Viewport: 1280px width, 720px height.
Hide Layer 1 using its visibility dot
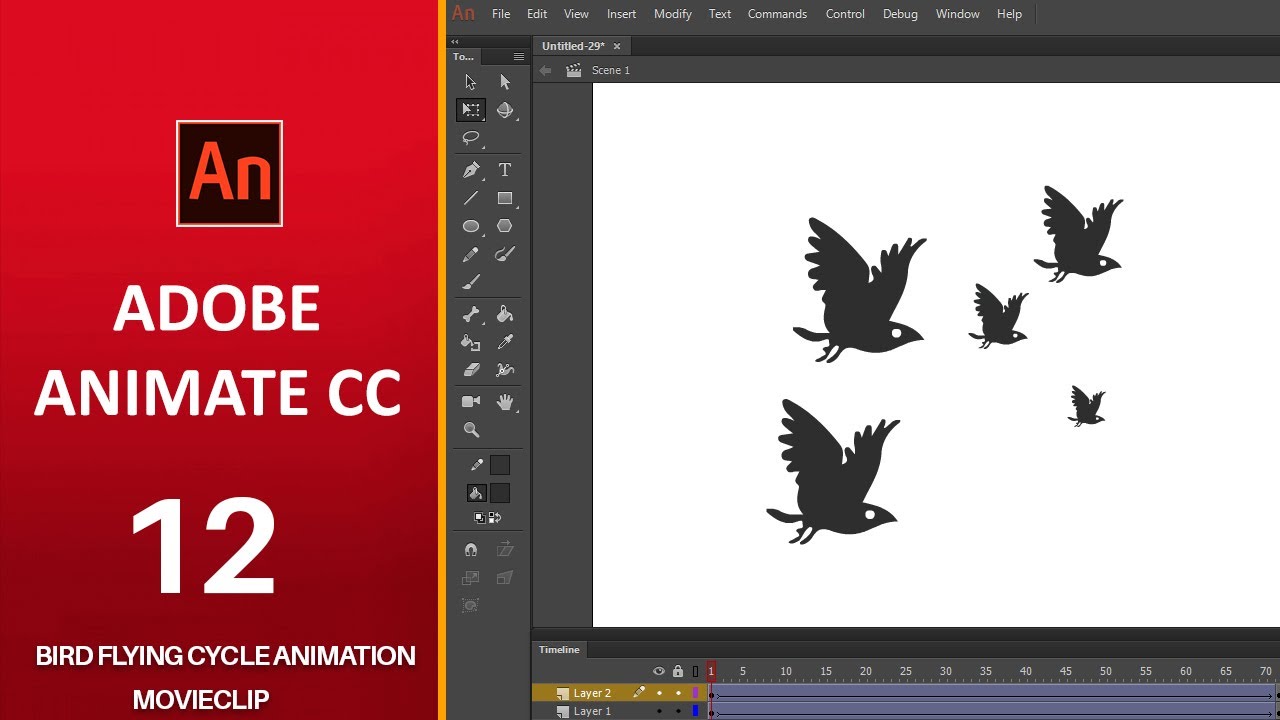(659, 711)
